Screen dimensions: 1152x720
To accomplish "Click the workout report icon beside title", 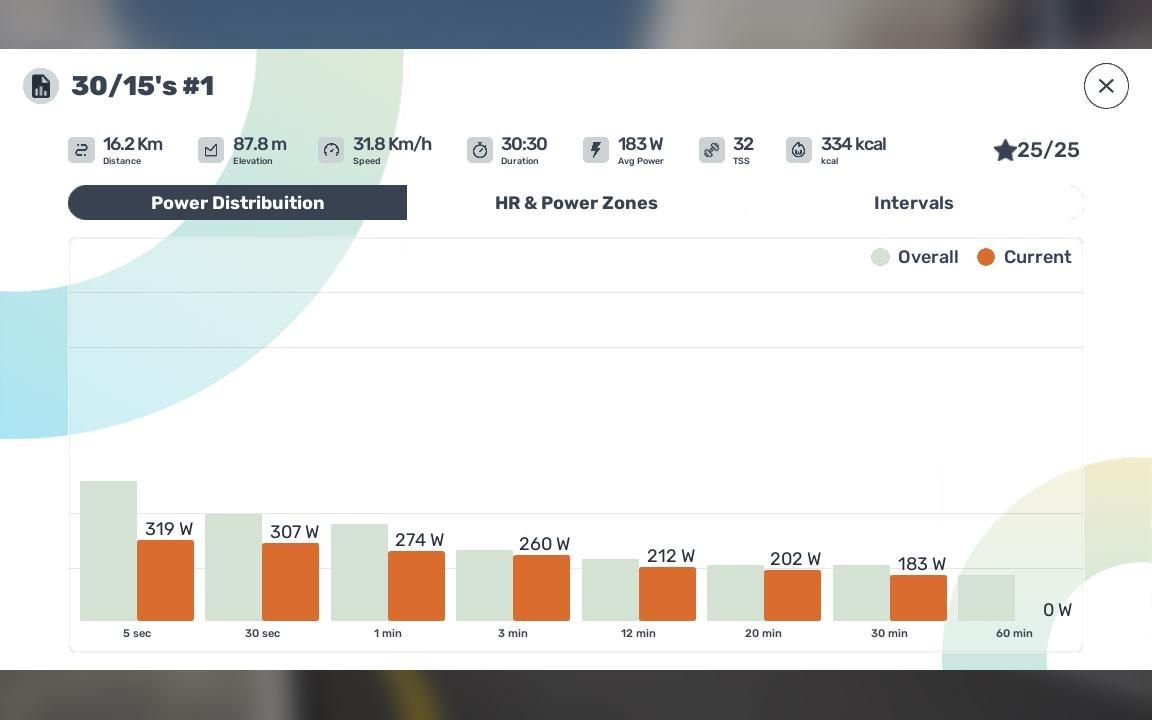I will [x=41, y=86].
